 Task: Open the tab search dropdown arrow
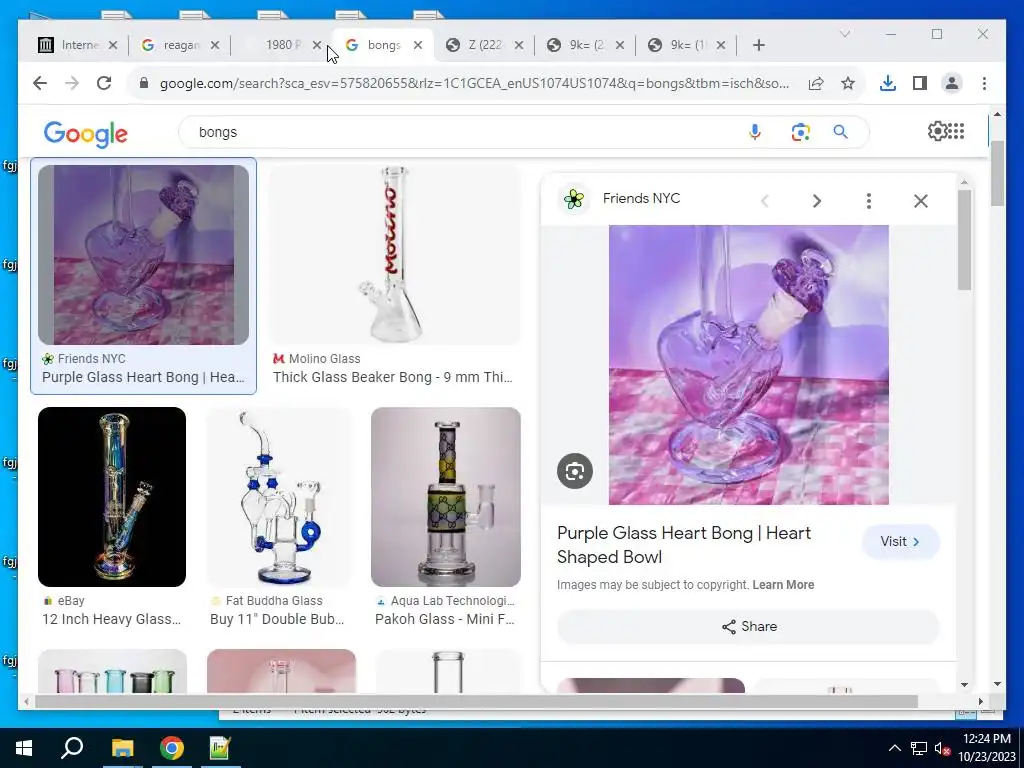tap(845, 34)
